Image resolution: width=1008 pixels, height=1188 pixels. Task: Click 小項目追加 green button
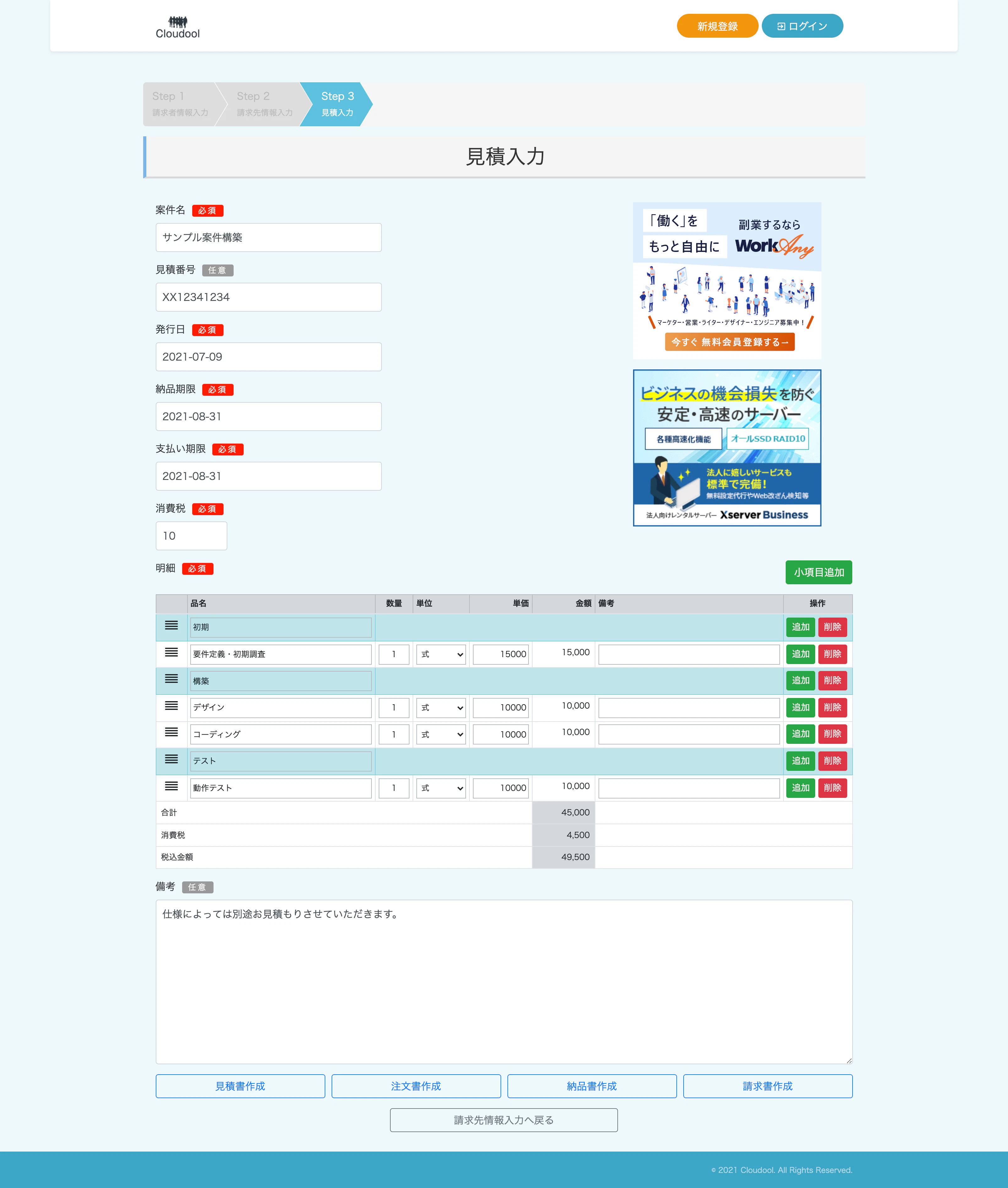click(x=818, y=572)
